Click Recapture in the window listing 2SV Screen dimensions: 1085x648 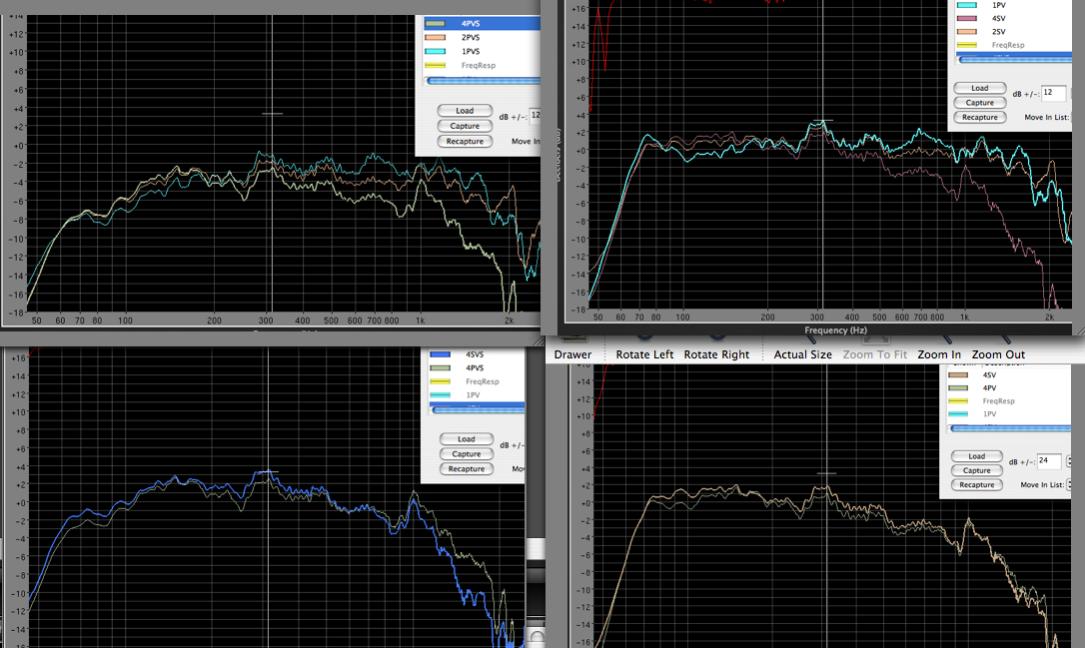tap(980, 117)
